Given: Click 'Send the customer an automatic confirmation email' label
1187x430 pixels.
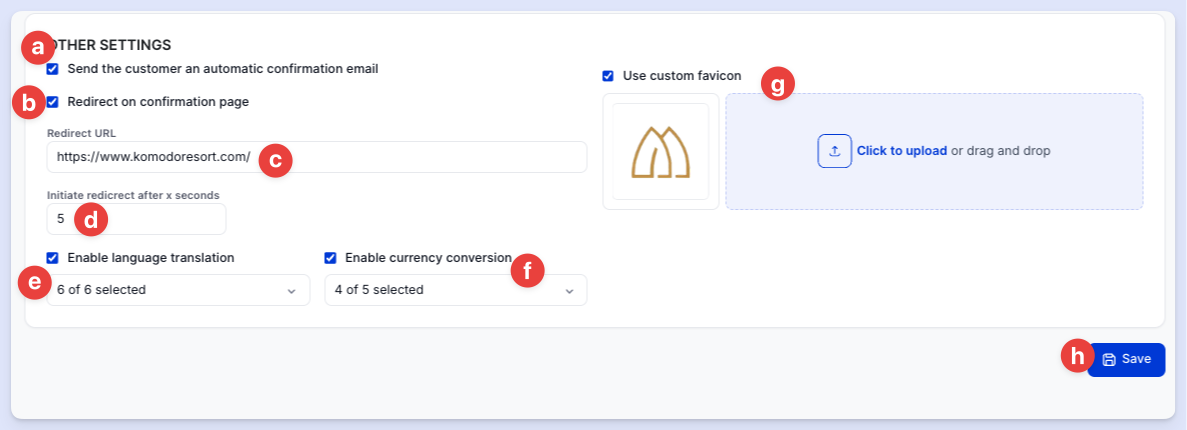Looking at the screenshot, I should coord(223,69).
